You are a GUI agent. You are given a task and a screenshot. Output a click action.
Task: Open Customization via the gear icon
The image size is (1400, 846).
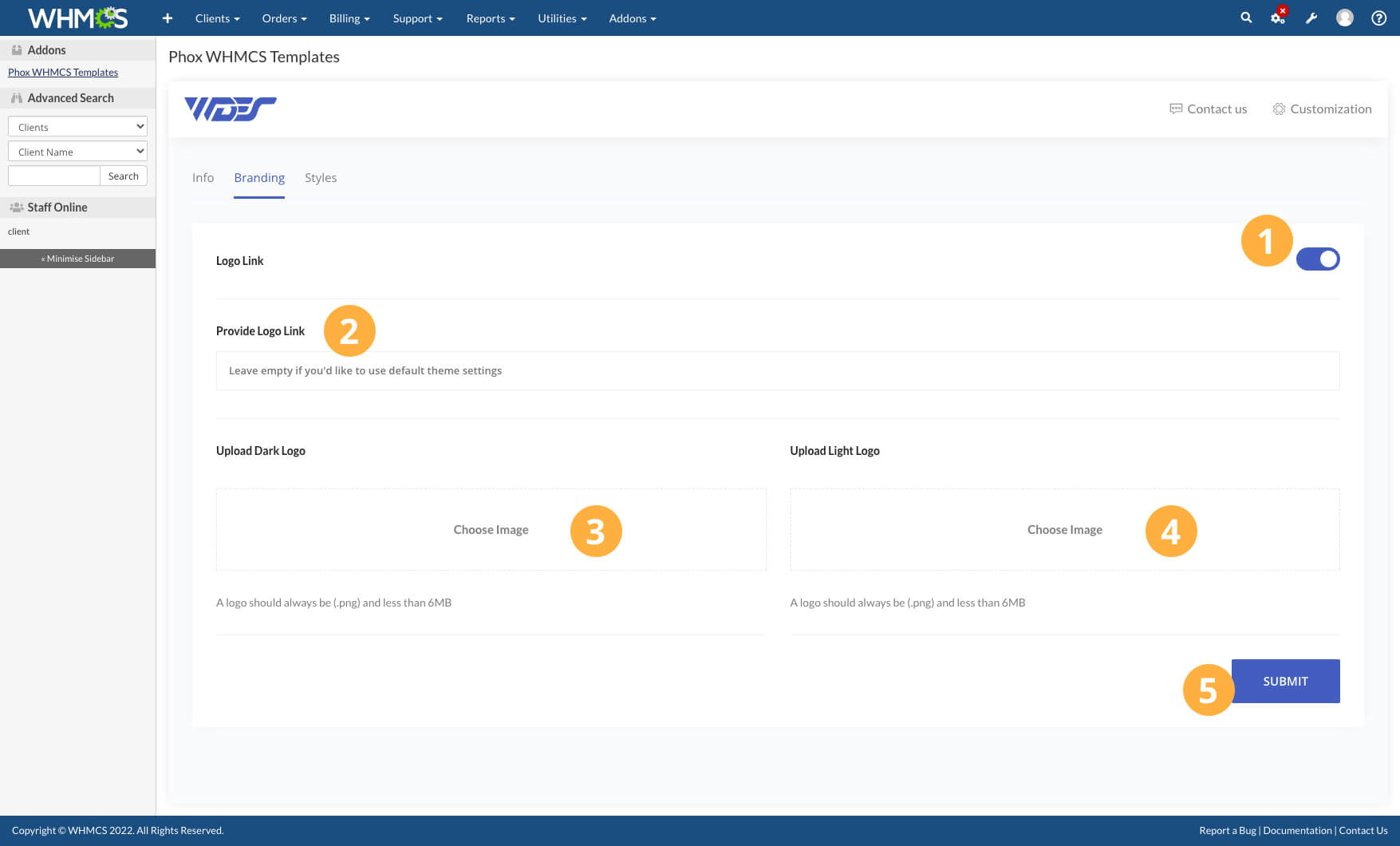click(x=1279, y=109)
